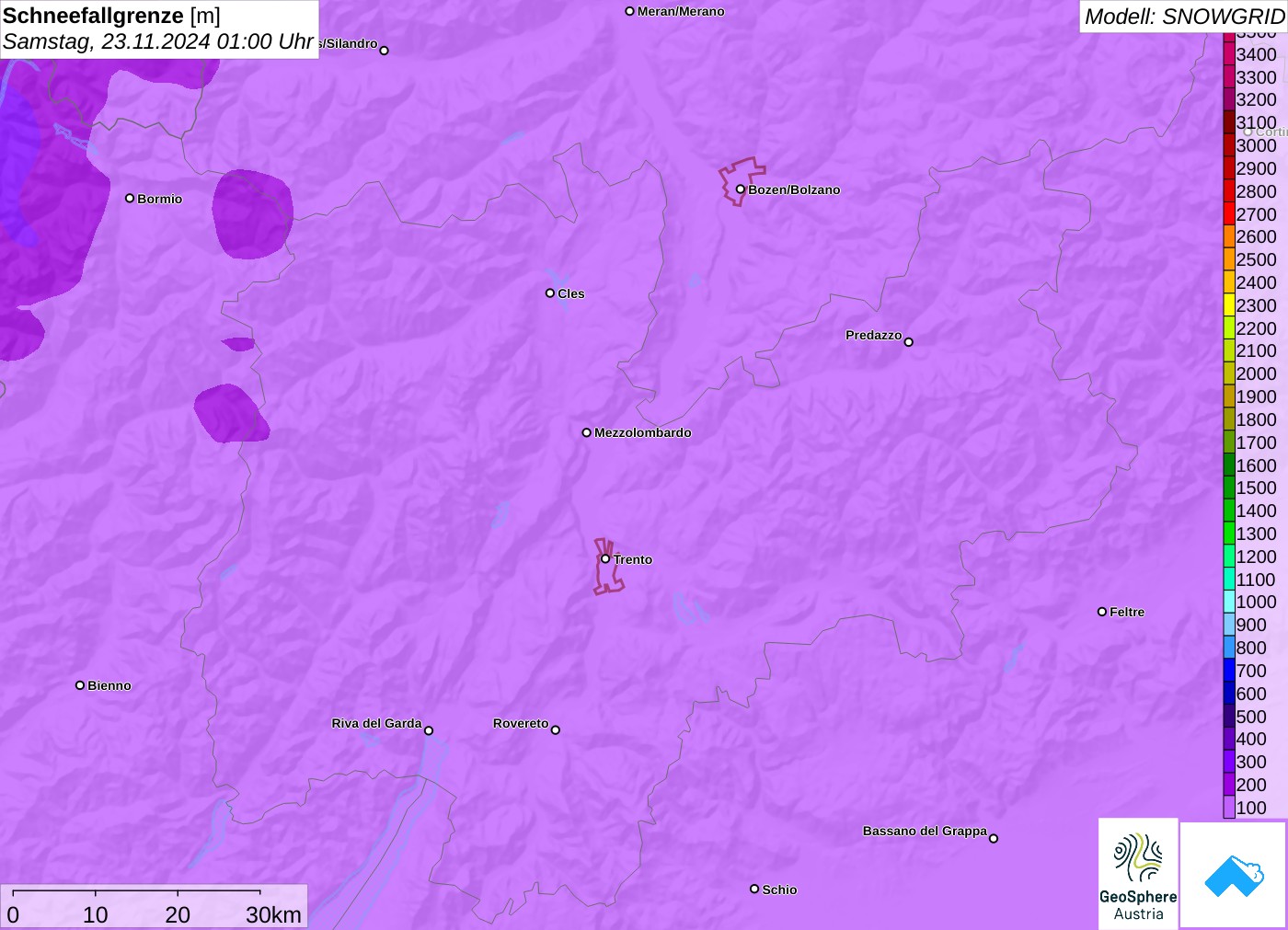1288x930 pixels.
Task: Select the Bormio city marker dot
Action: 130,199
